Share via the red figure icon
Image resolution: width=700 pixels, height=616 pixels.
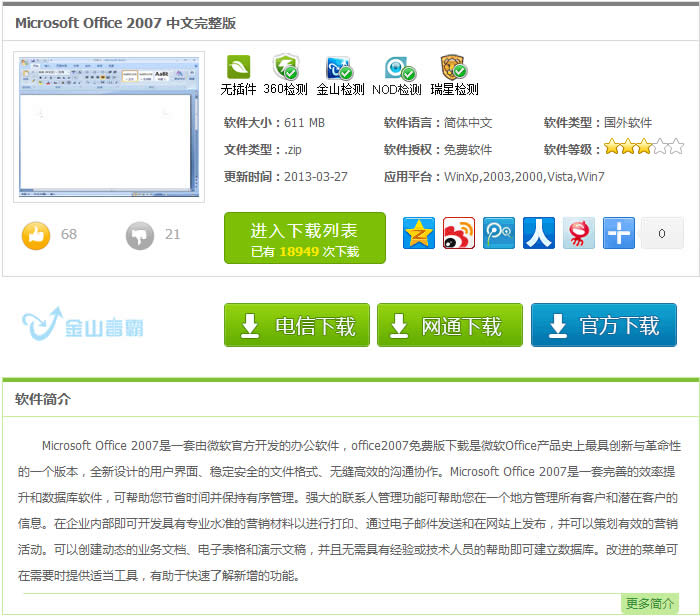click(579, 233)
